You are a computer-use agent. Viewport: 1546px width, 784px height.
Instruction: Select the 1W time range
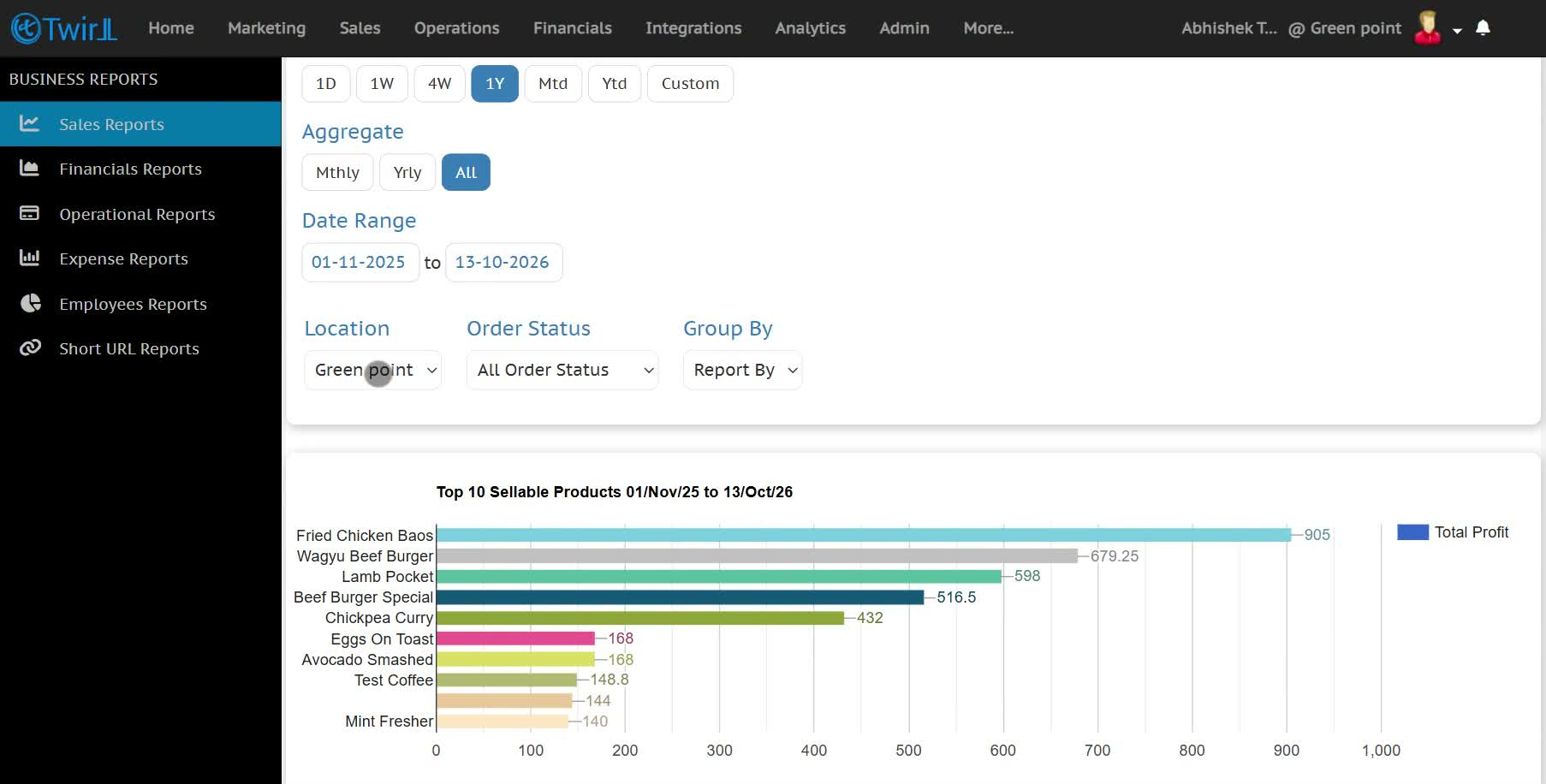[382, 84]
